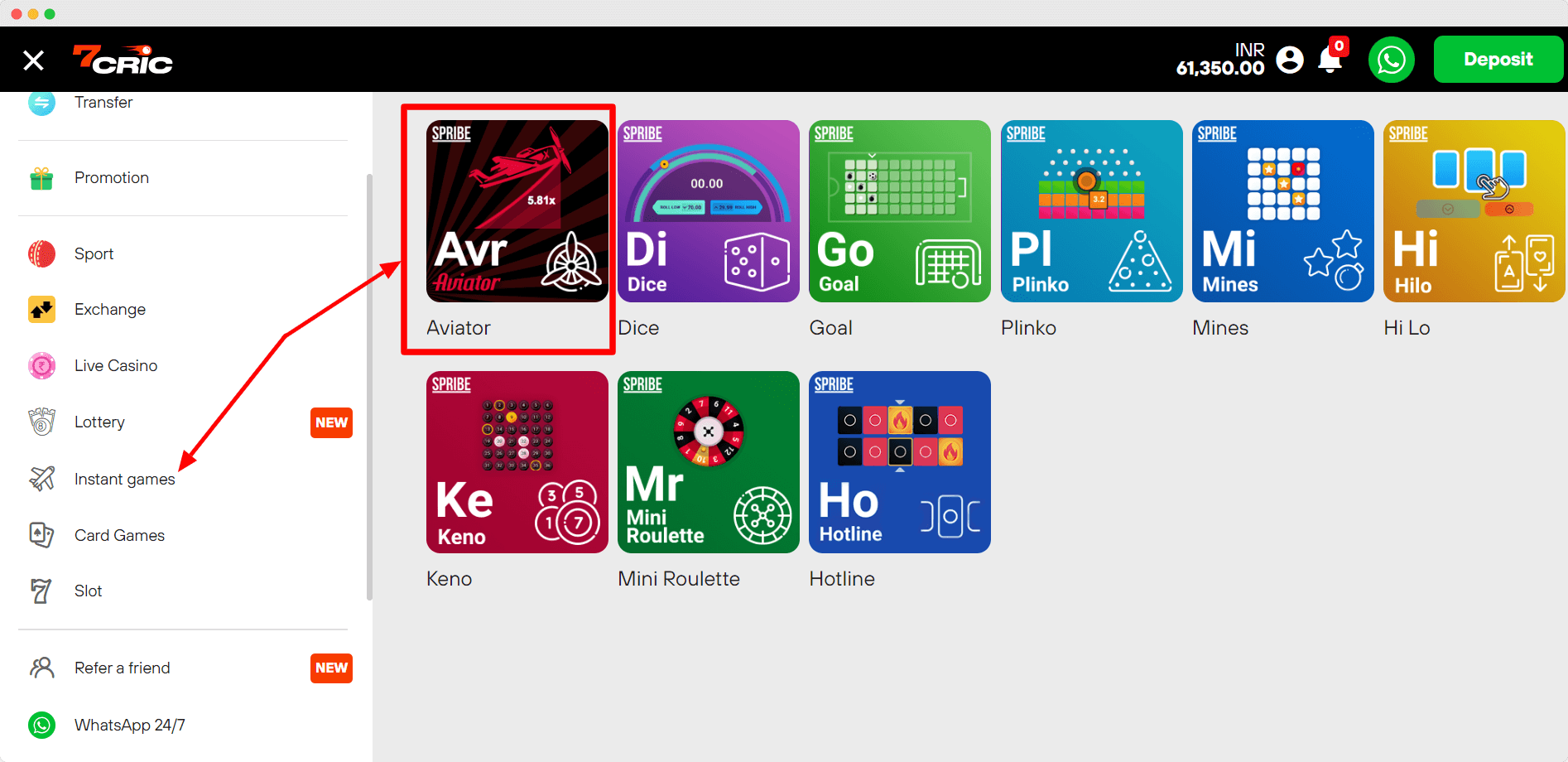1568x762 pixels.
Task: Open the WhatsApp 24/7 label
Action: pos(130,725)
